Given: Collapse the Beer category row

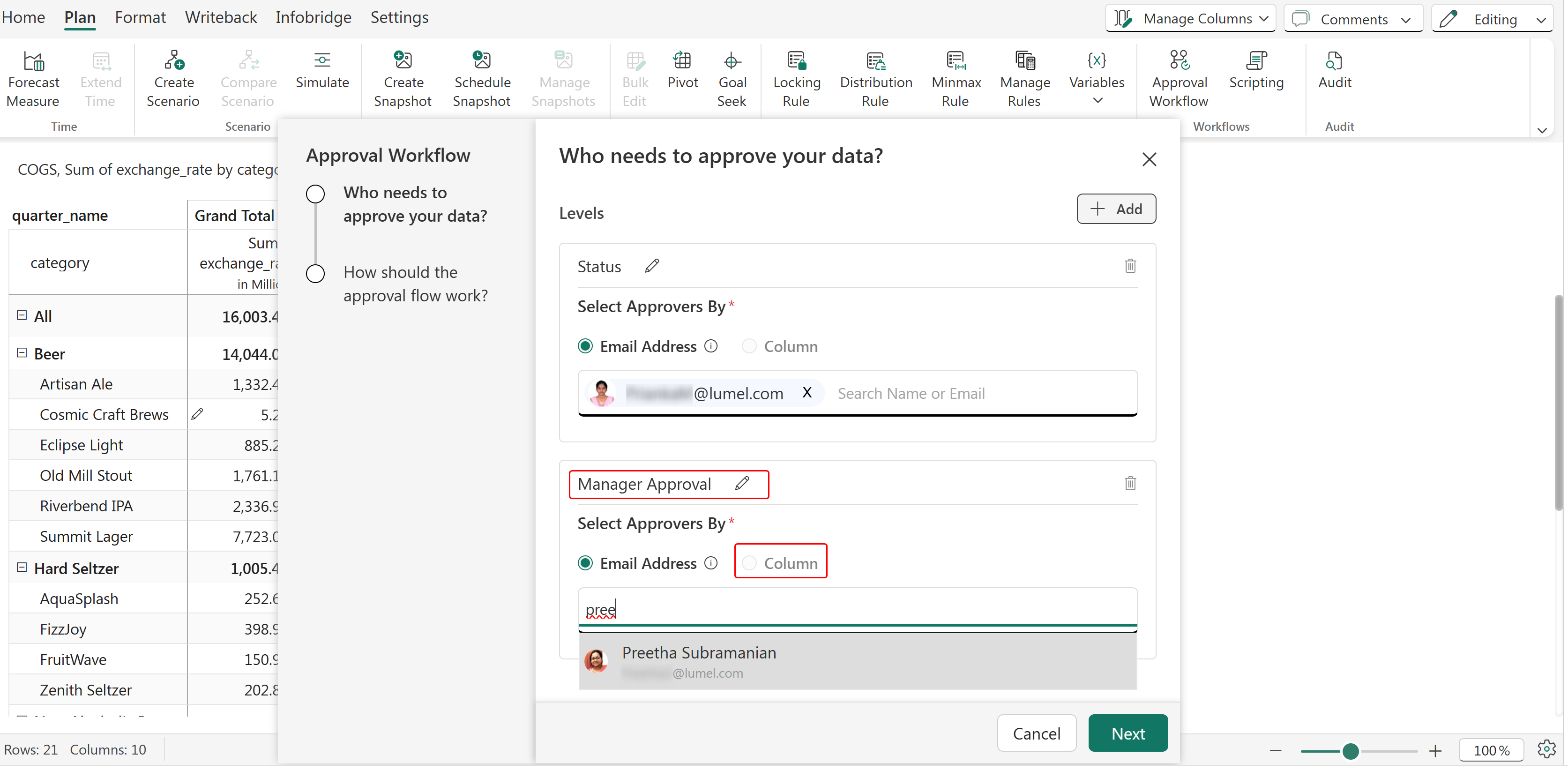Looking at the screenshot, I should [22, 353].
